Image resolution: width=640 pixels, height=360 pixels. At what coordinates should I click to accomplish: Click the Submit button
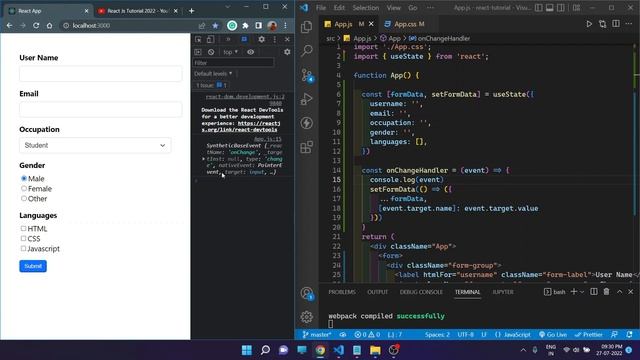tap(33, 266)
